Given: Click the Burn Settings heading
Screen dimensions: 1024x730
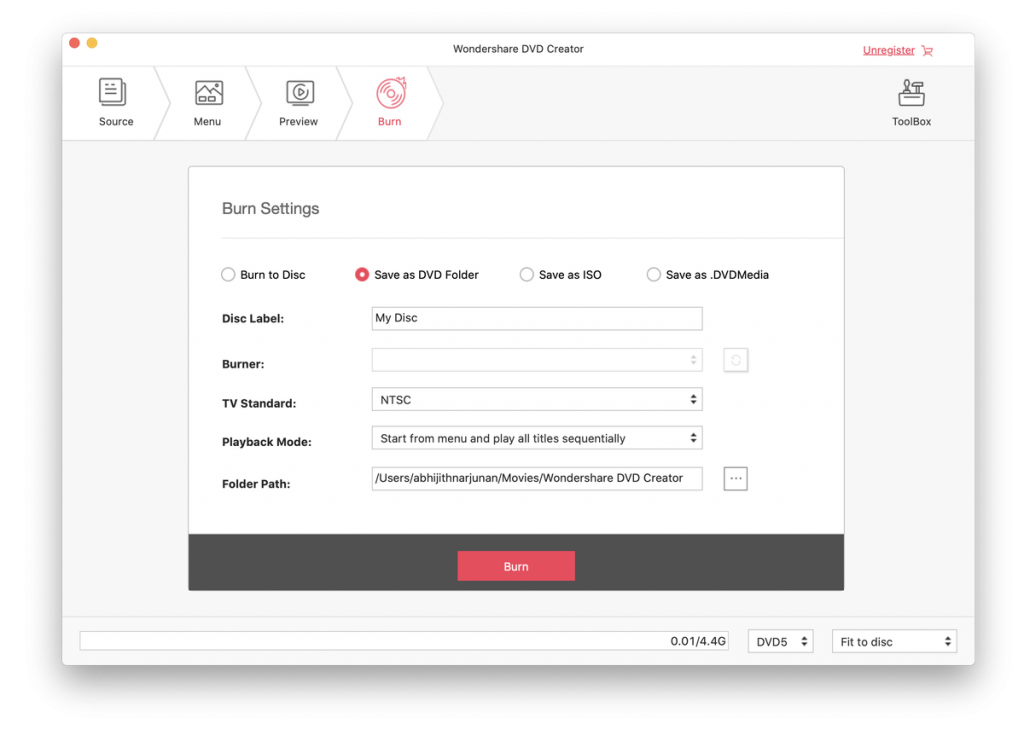Looking at the screenshot, I should pyautogui.click(x=270, y=208).
